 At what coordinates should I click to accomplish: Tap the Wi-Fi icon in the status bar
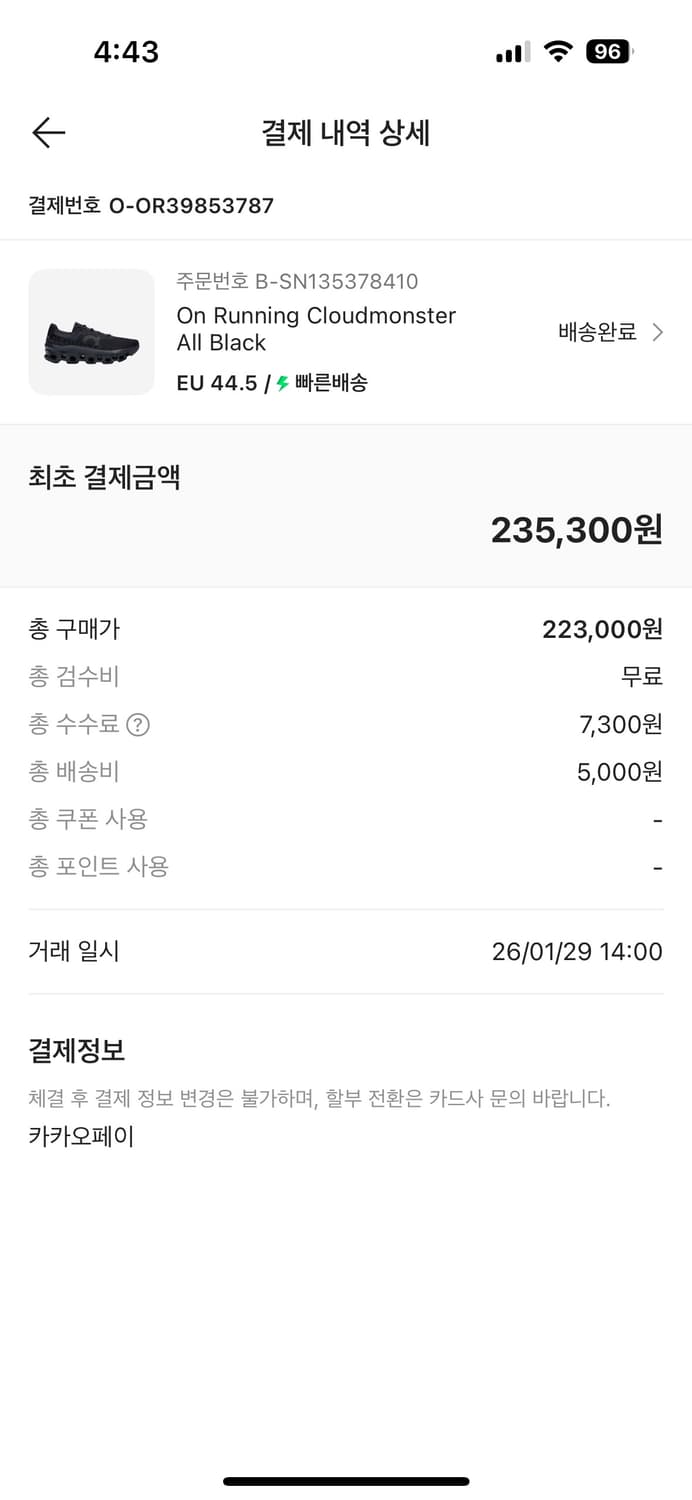(556, 51)
